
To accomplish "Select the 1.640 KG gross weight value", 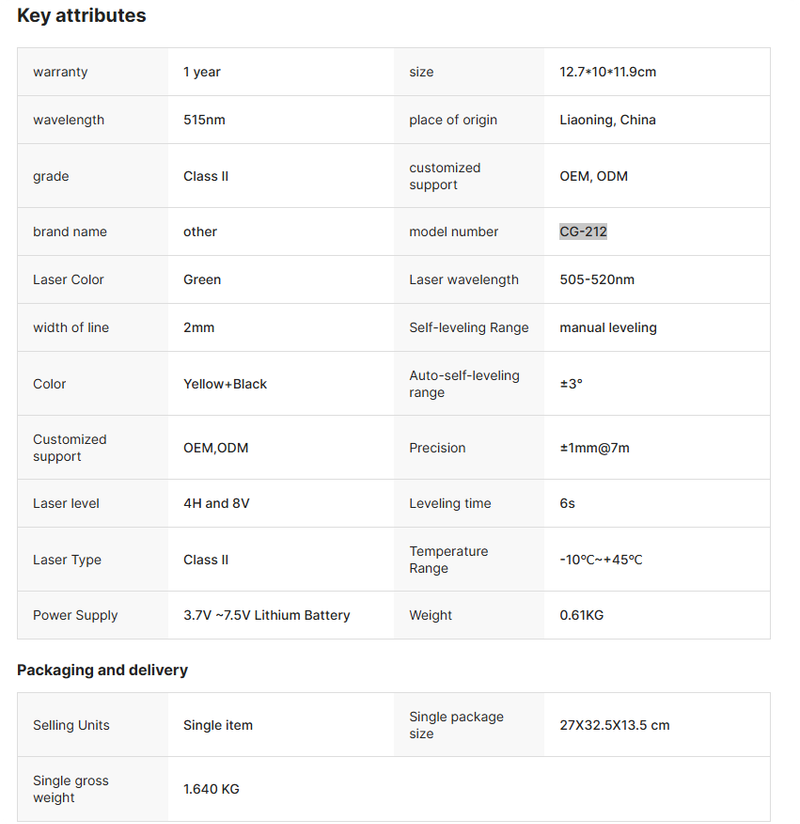I will 211,789.
